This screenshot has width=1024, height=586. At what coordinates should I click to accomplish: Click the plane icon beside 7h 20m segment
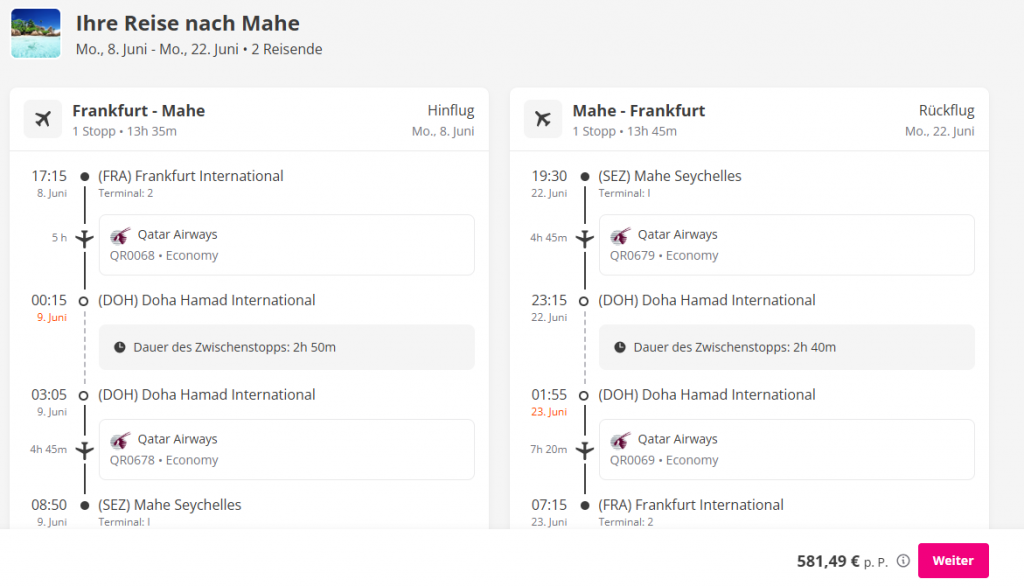pyautogui.click(x=584, y=449)
